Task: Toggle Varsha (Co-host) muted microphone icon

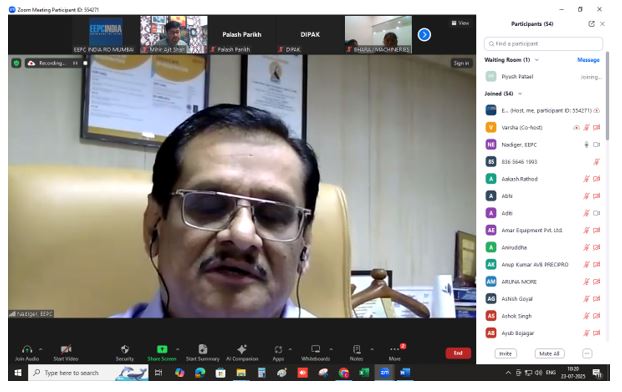Action: tap(586, 127)
